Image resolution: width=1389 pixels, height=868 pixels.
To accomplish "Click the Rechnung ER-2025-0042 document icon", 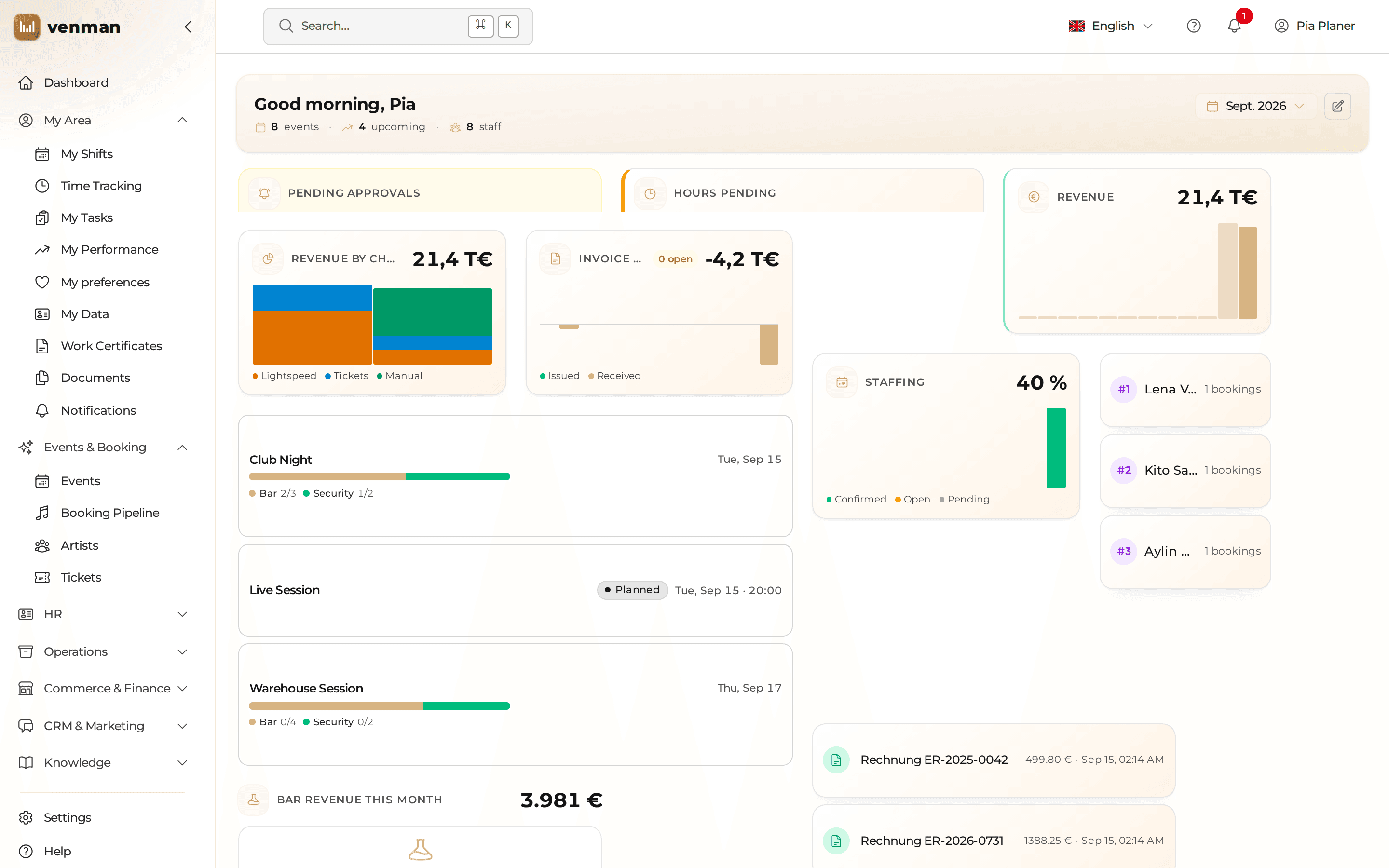I will pyautogui.click(x=836, y=759).
